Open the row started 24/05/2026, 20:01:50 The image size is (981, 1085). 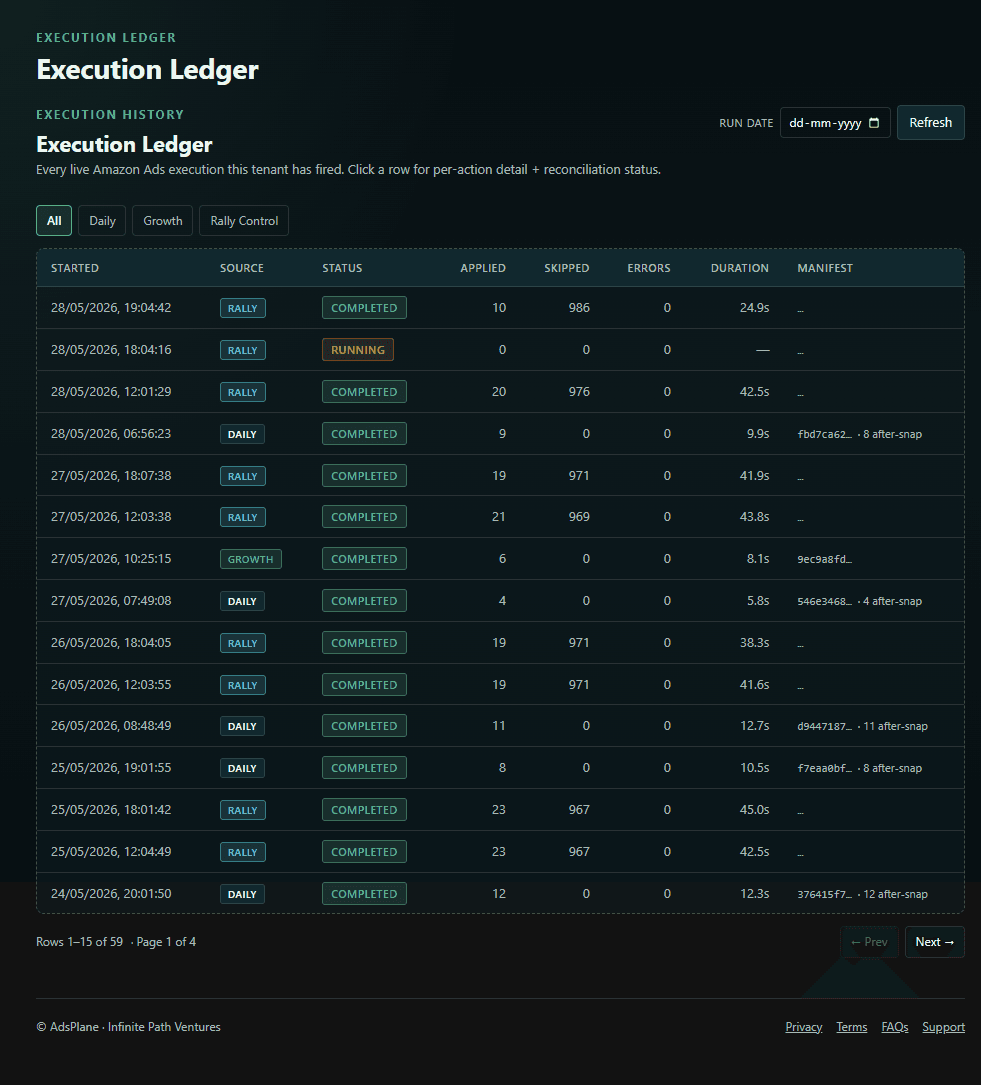click(500, 893)
